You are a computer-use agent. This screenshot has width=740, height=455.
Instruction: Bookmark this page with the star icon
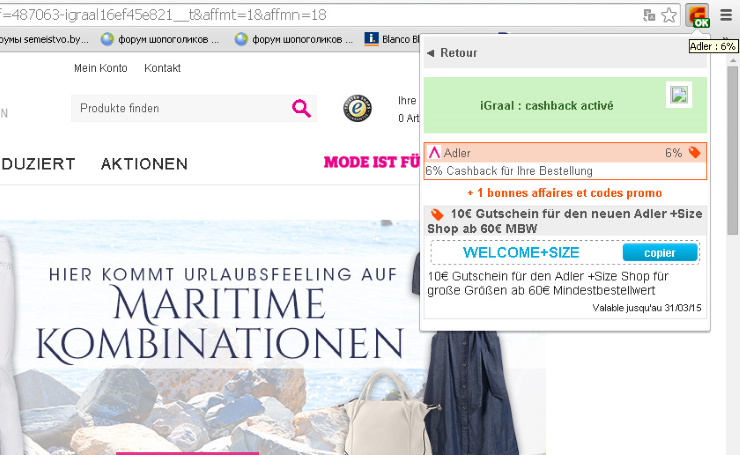pos(669,16)
